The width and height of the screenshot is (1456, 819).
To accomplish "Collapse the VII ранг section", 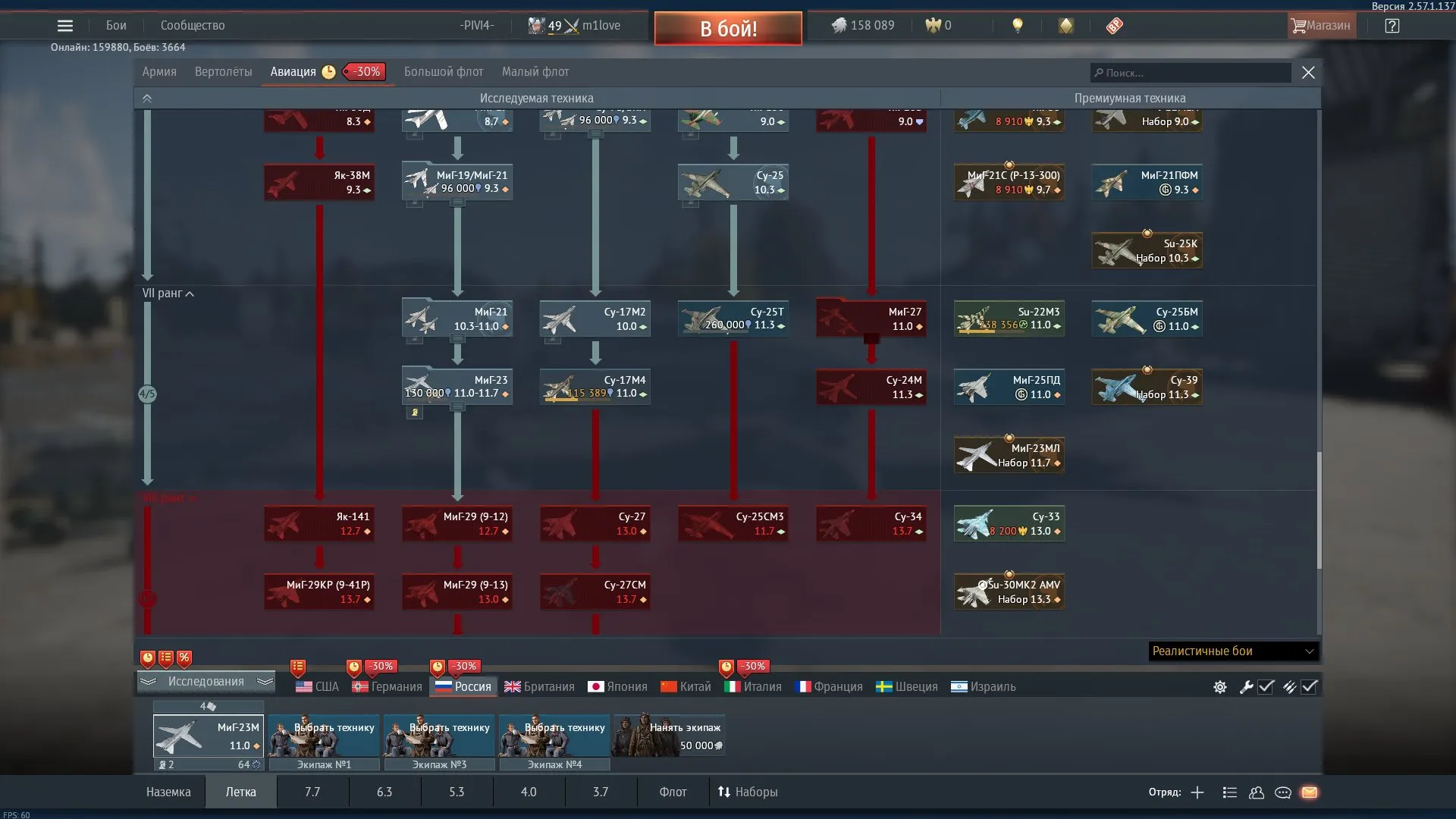I will [168, 293].
